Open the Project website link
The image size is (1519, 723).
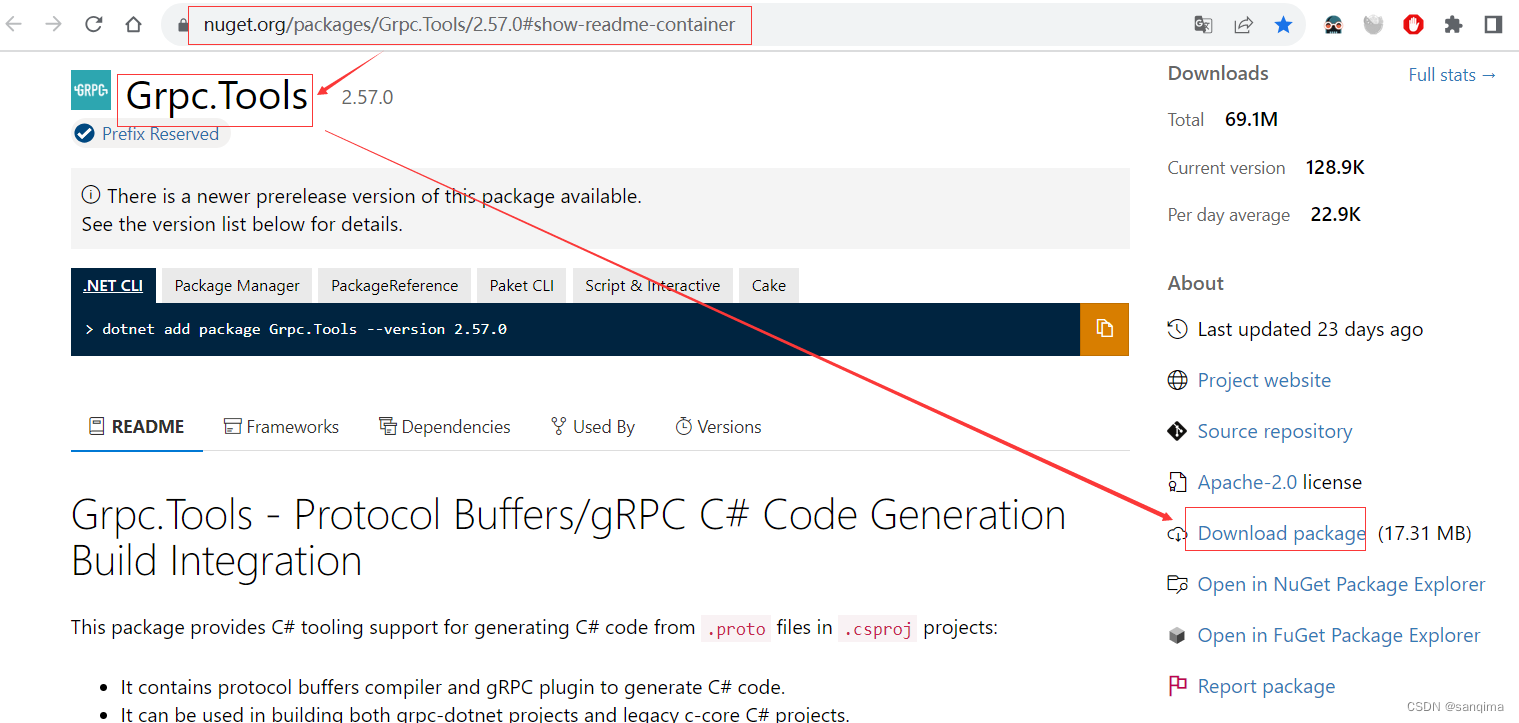tap(1264, 380)
